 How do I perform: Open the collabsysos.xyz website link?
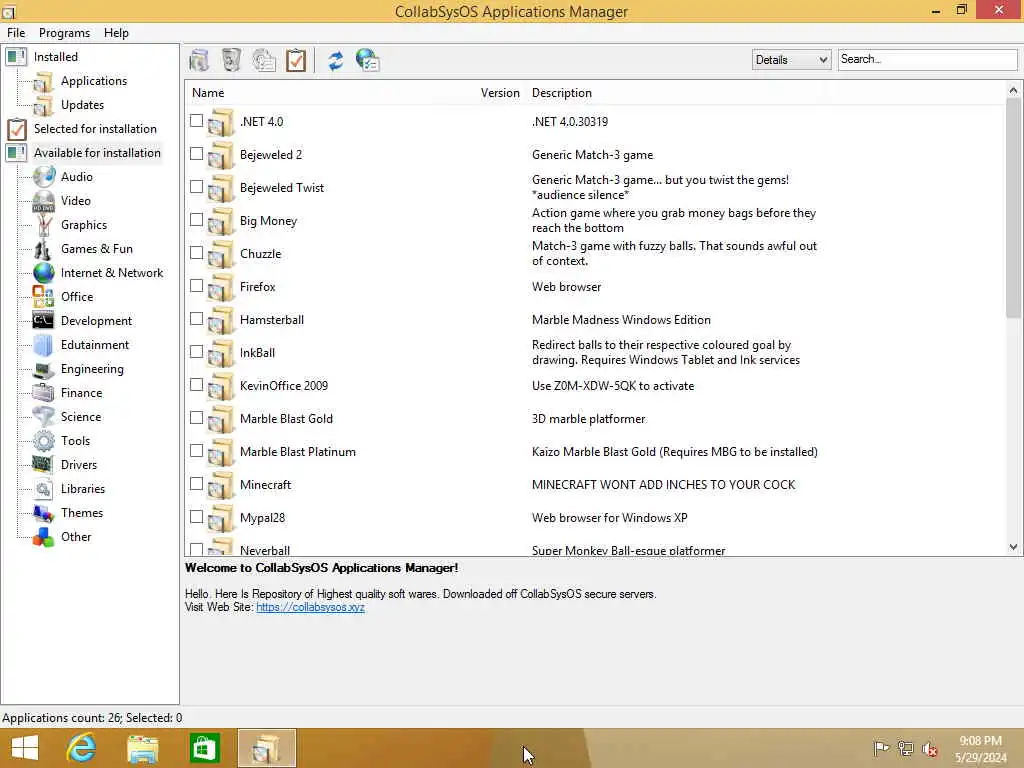click(310, 607)
